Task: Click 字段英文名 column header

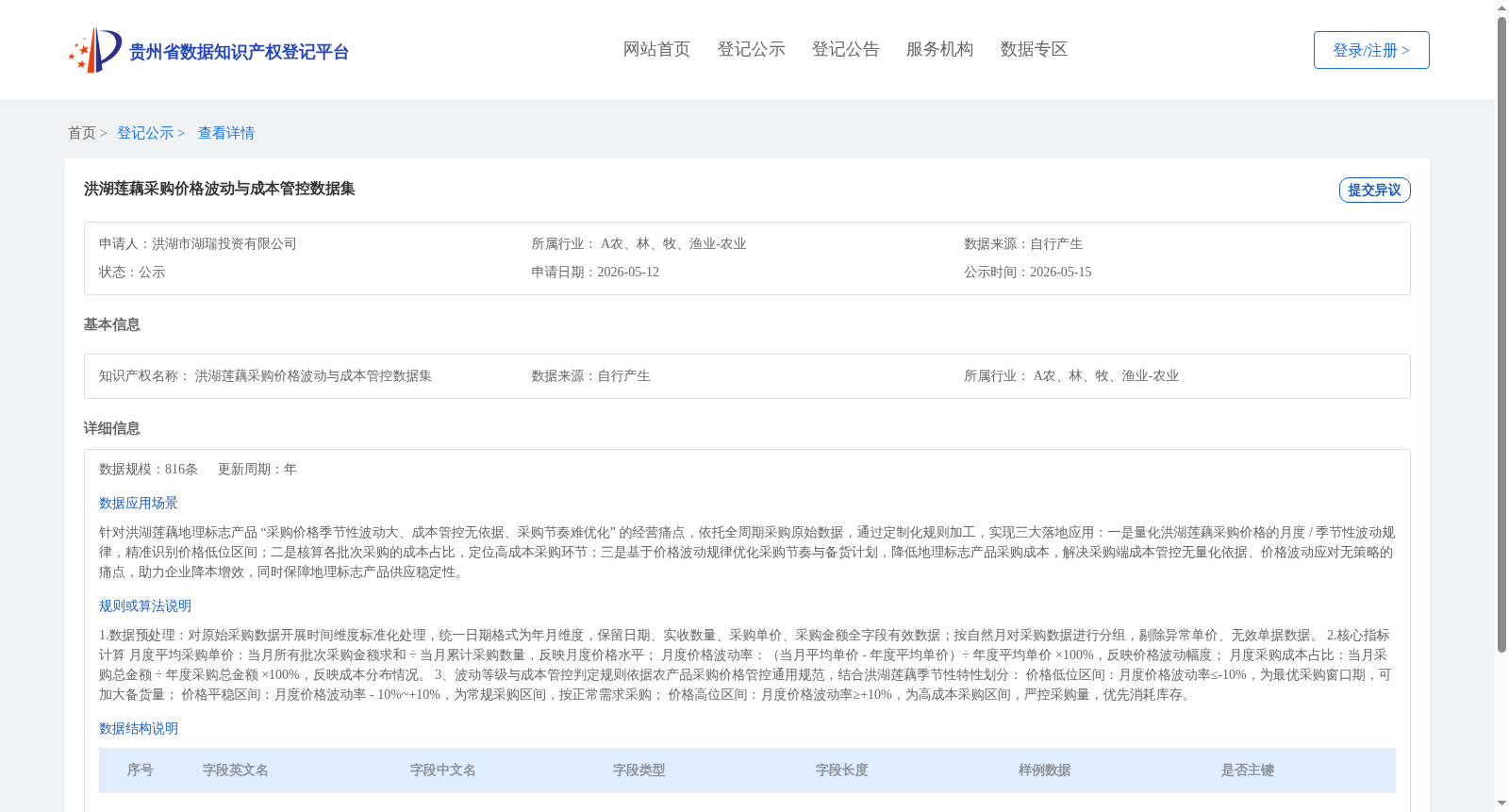Action: click(x=236, y=771)
